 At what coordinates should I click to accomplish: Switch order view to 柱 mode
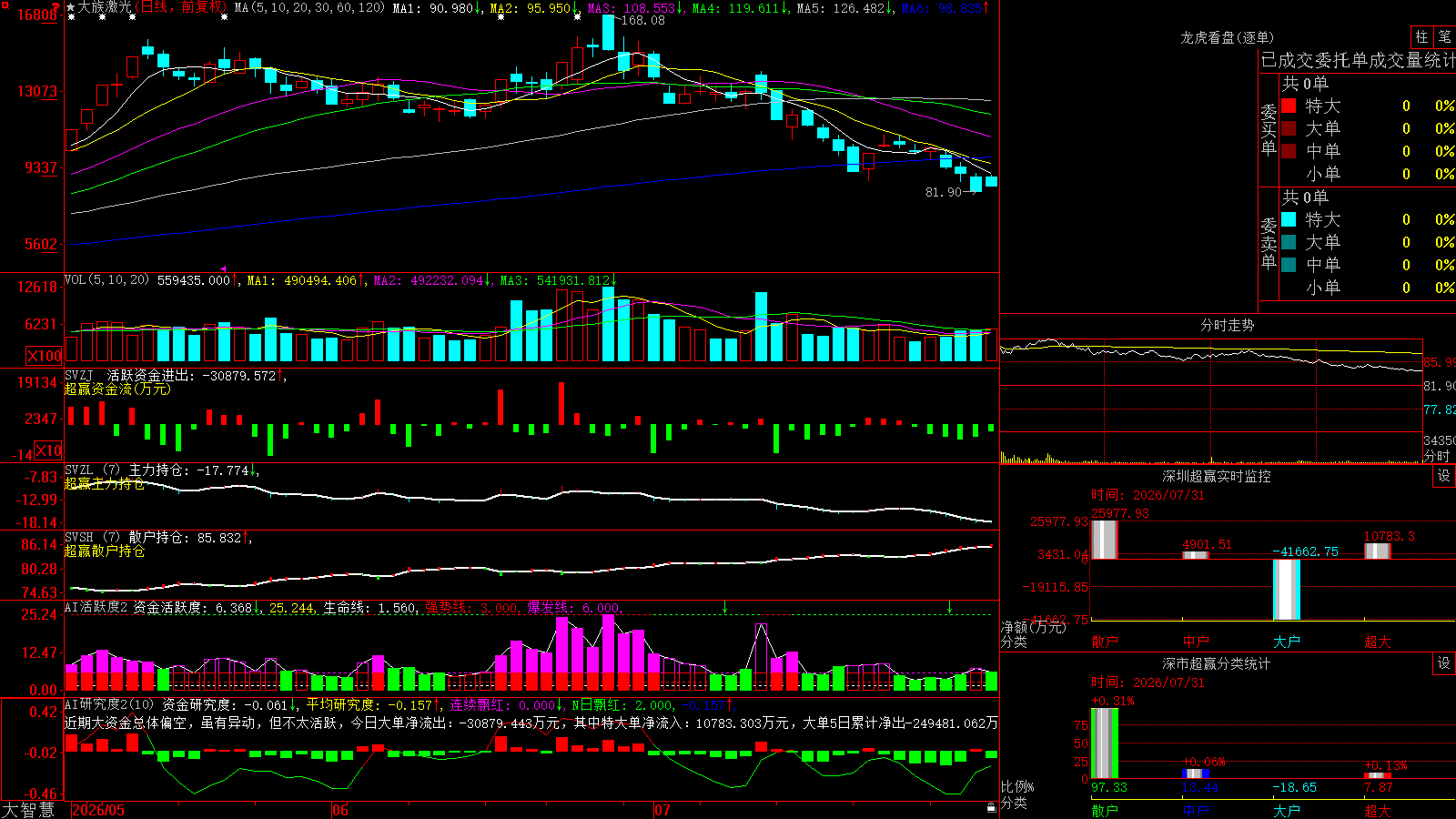tap(1421, 37)
